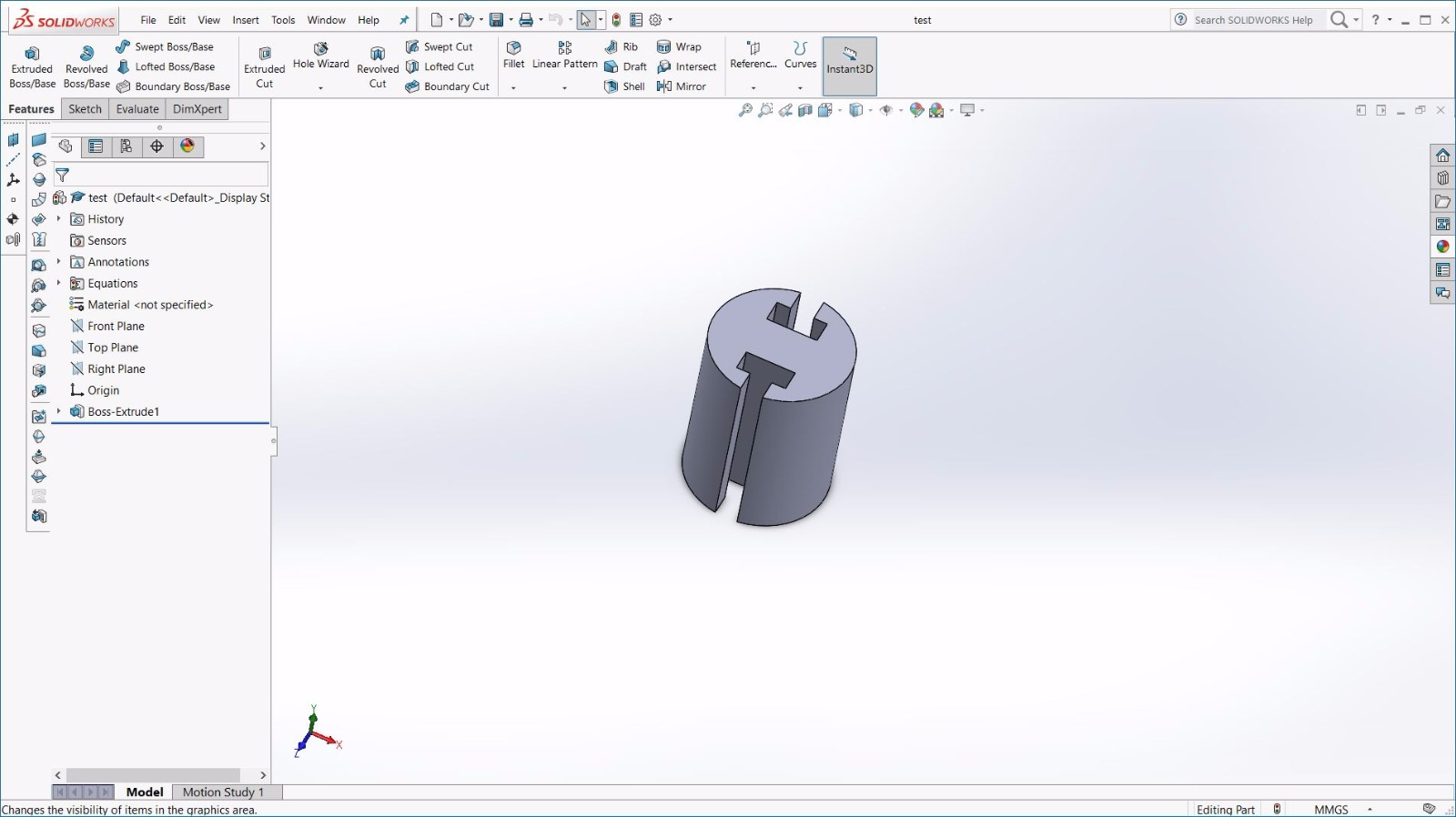Screen dimensions: 1456x817
Task: Open the DisplayManager tab
Action: (188, 146)
